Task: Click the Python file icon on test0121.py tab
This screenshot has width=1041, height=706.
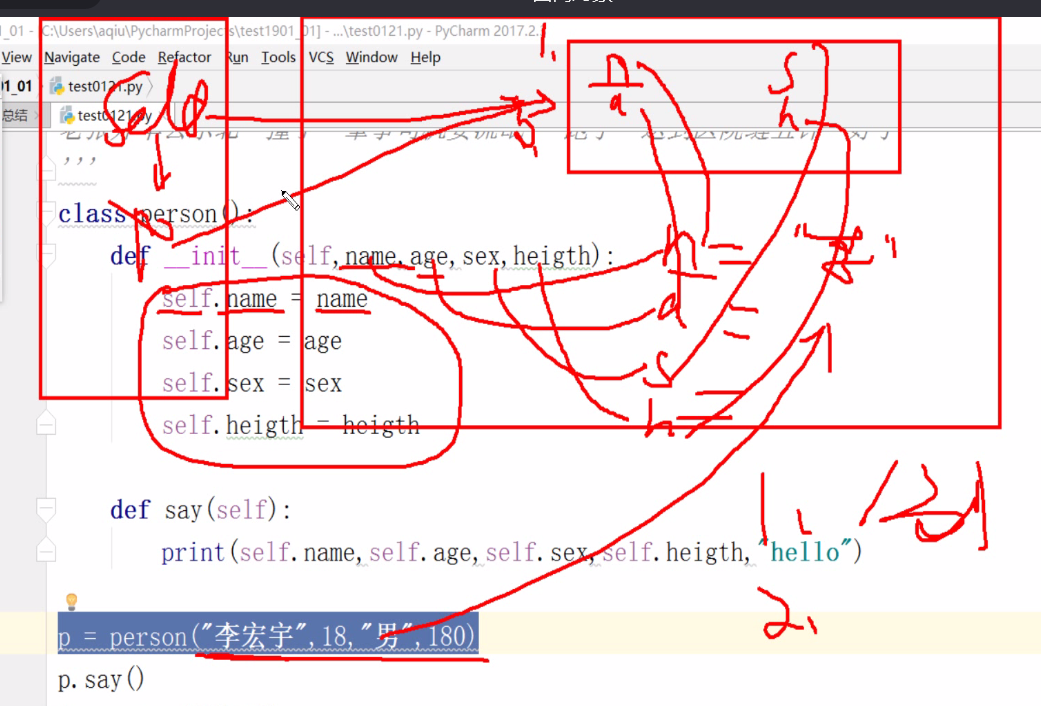Action: pyautogui.click(x=67, y=116)
